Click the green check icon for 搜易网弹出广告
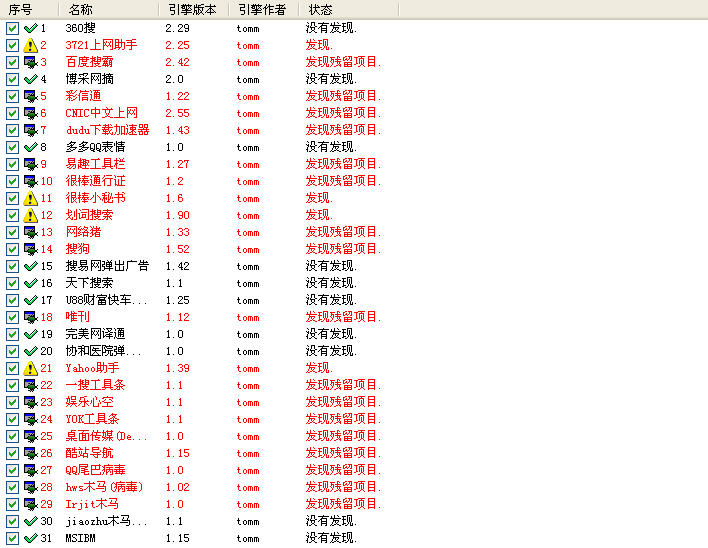The height and width of the screenshot is (548, 708). (x=30, y=266)
